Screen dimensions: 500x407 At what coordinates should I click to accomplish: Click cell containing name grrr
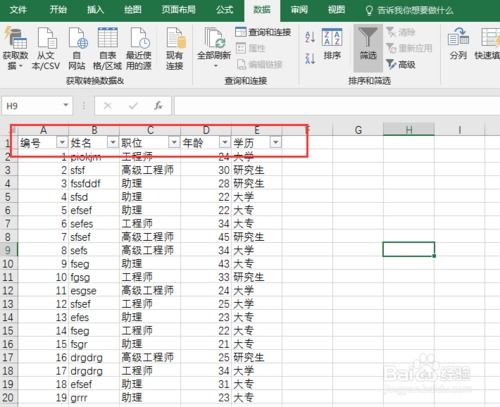click(x=94, y=398)
